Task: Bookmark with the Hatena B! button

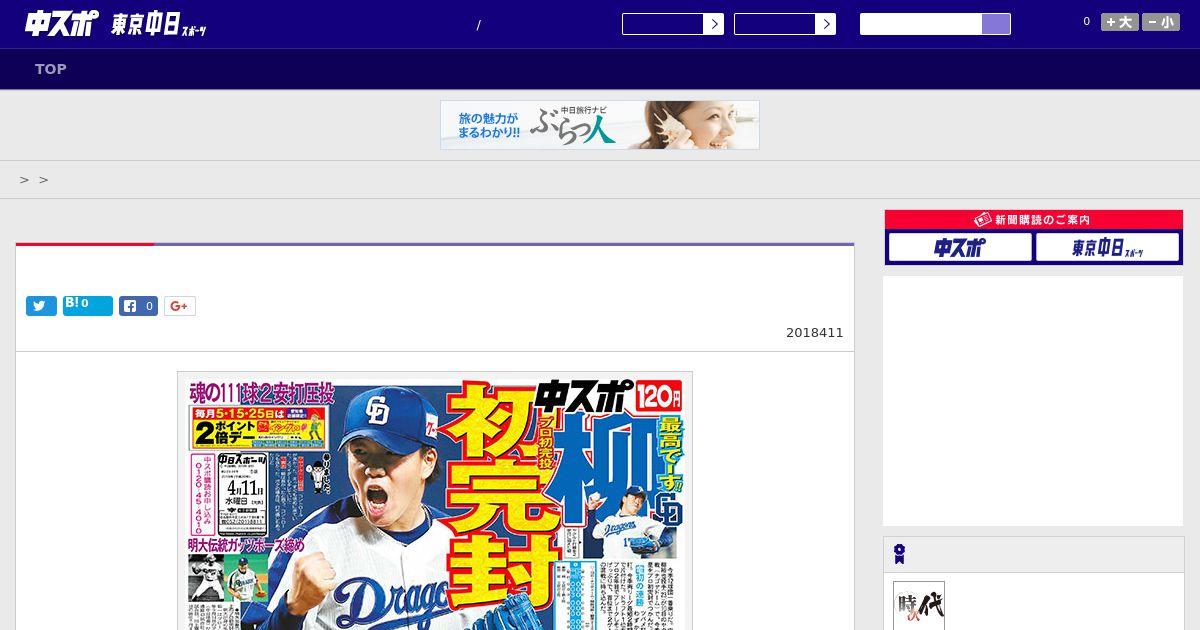Action: pyautogui.click(x=88, y=306)
